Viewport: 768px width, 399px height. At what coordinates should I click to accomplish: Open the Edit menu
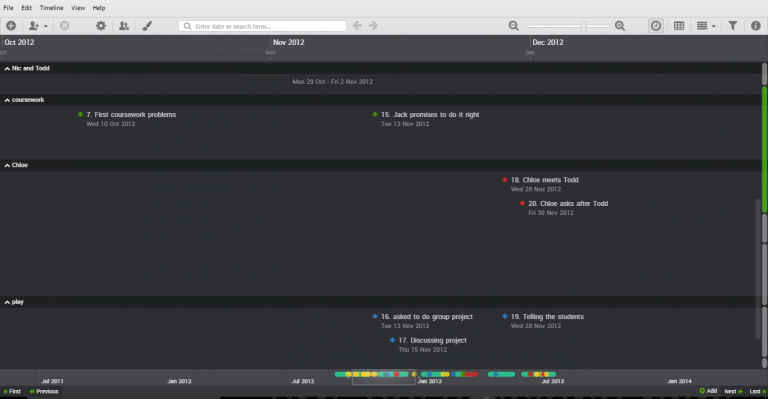pyautogui.click(x=26, y=8)
